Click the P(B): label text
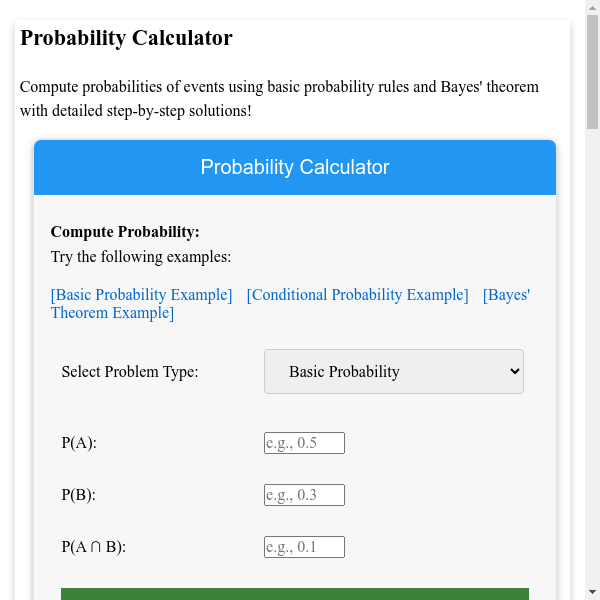 click(x=79, y=495)
